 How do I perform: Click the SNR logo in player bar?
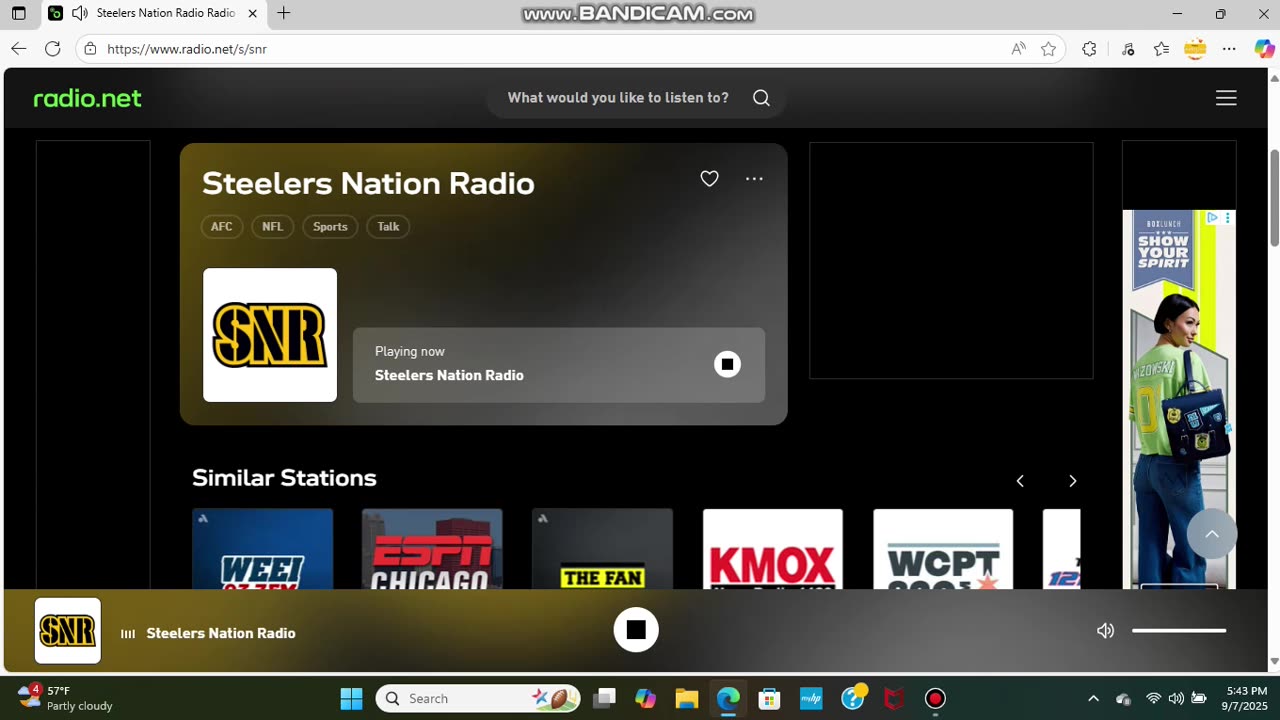pos(68,631)
